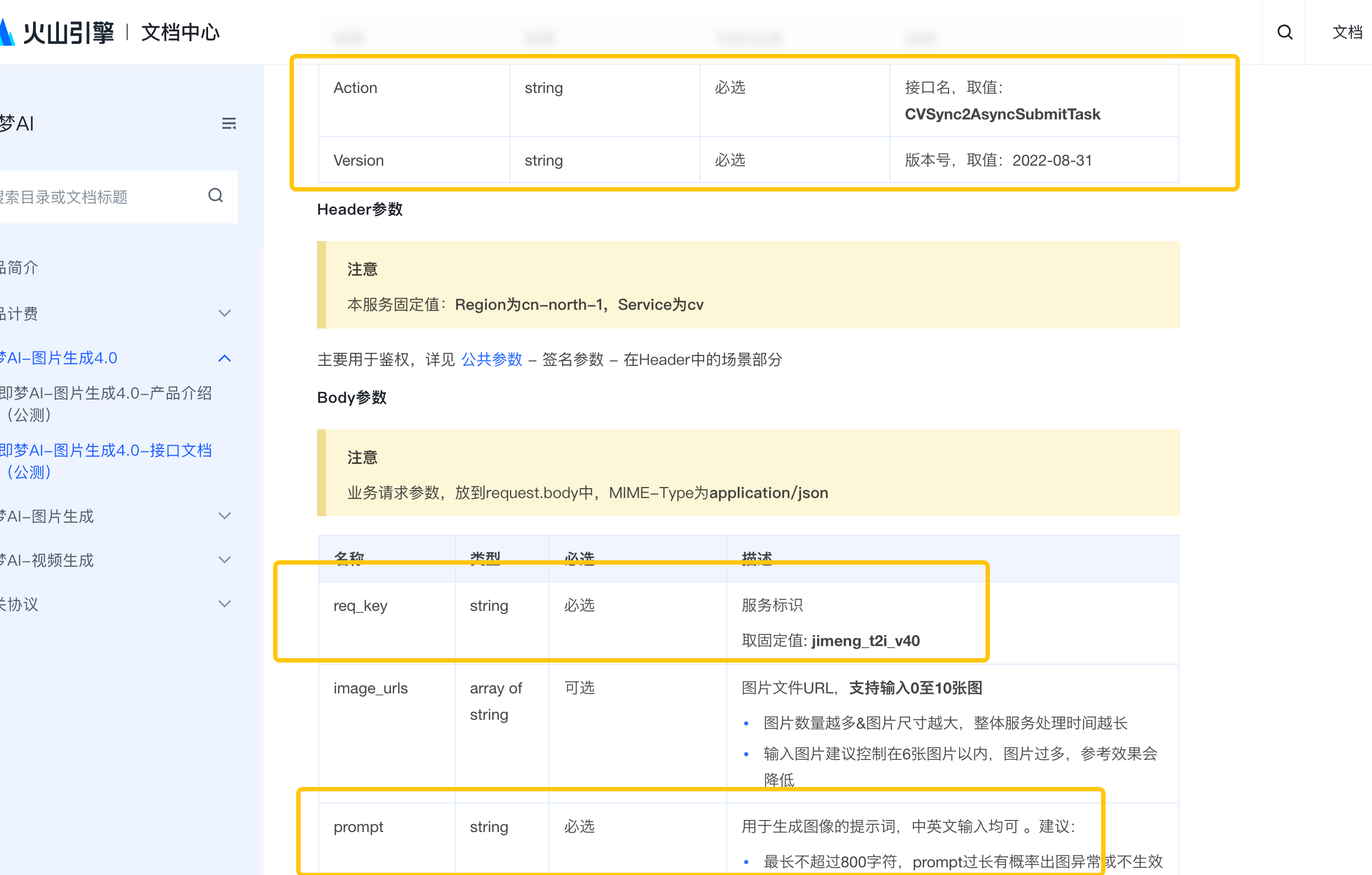Toggle the sidebar menu hamburger icon
The width and height of the screenshot is (1372, 875).
point(228,124)
